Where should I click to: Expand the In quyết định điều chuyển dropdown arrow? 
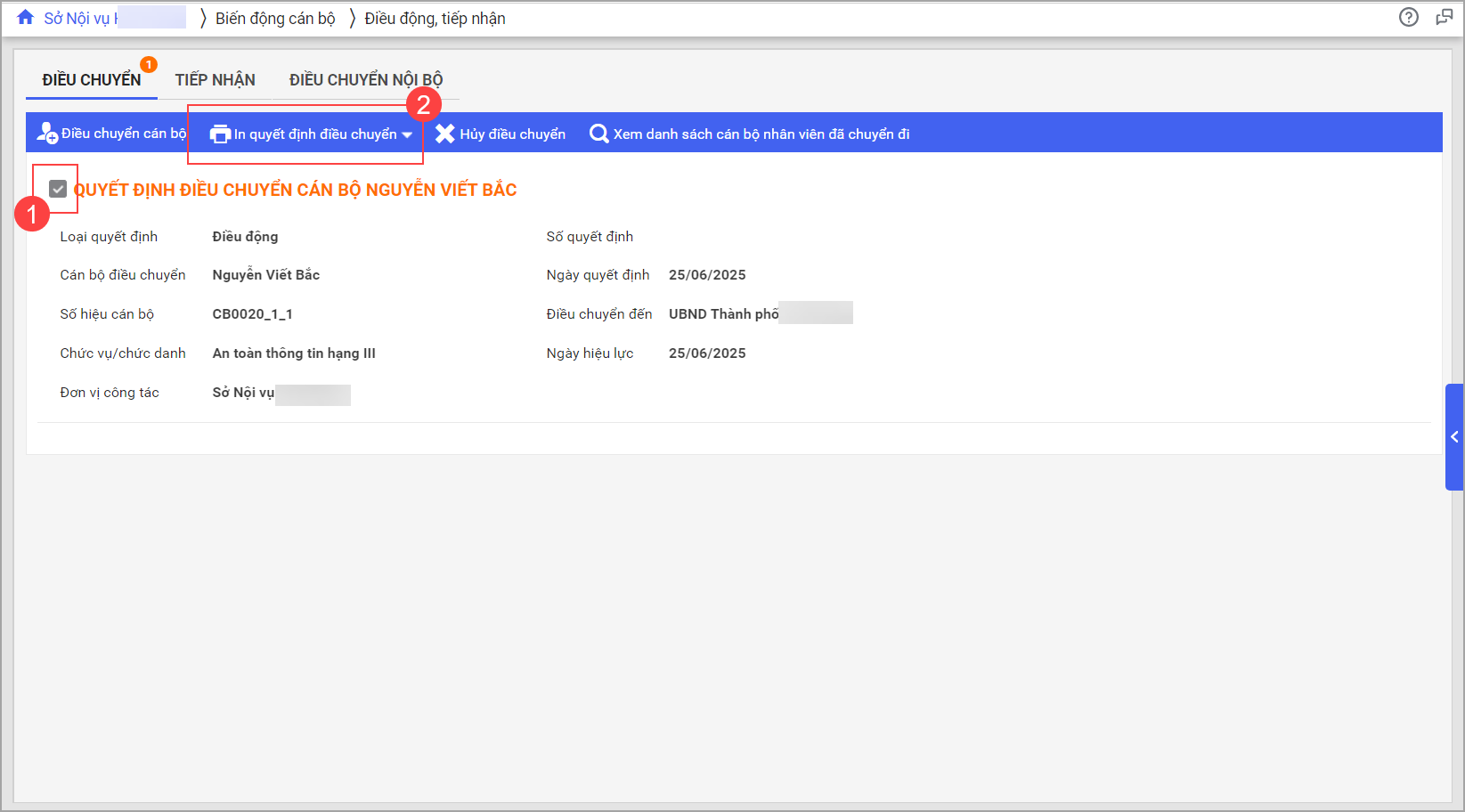coord(407,135)
